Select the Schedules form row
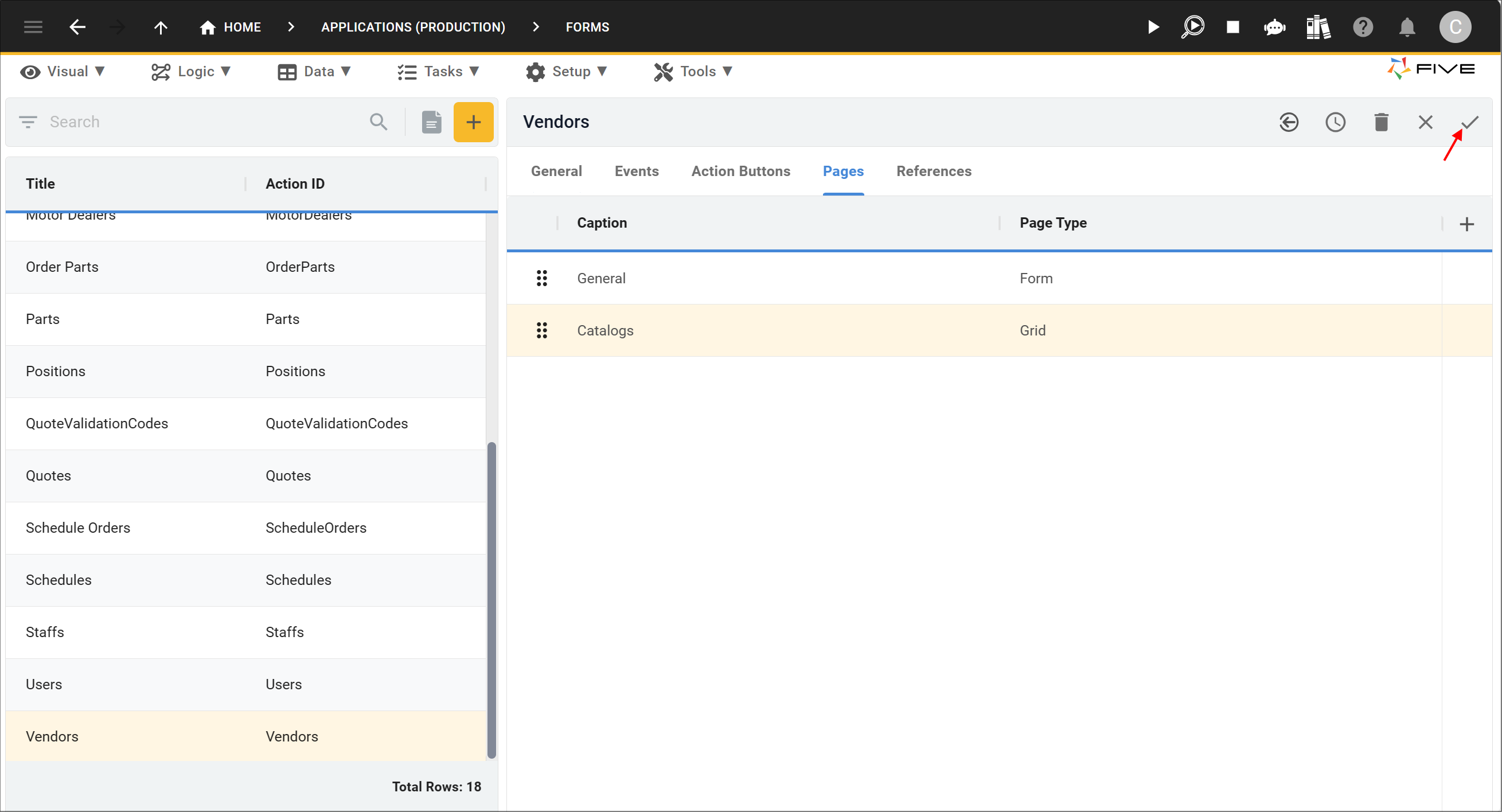The image size is (1502, 812). (x=245, y=580)
